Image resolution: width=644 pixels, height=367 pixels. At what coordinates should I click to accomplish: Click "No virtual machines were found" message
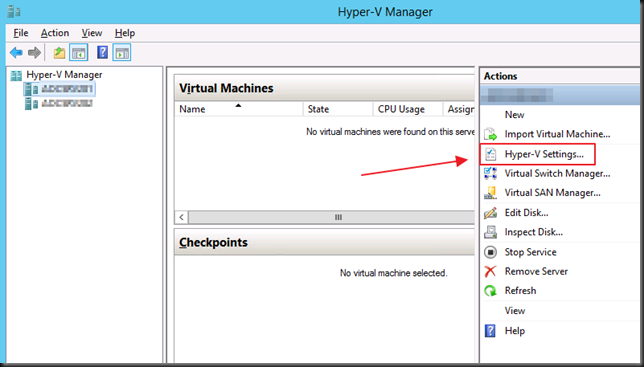coord(390,132)
